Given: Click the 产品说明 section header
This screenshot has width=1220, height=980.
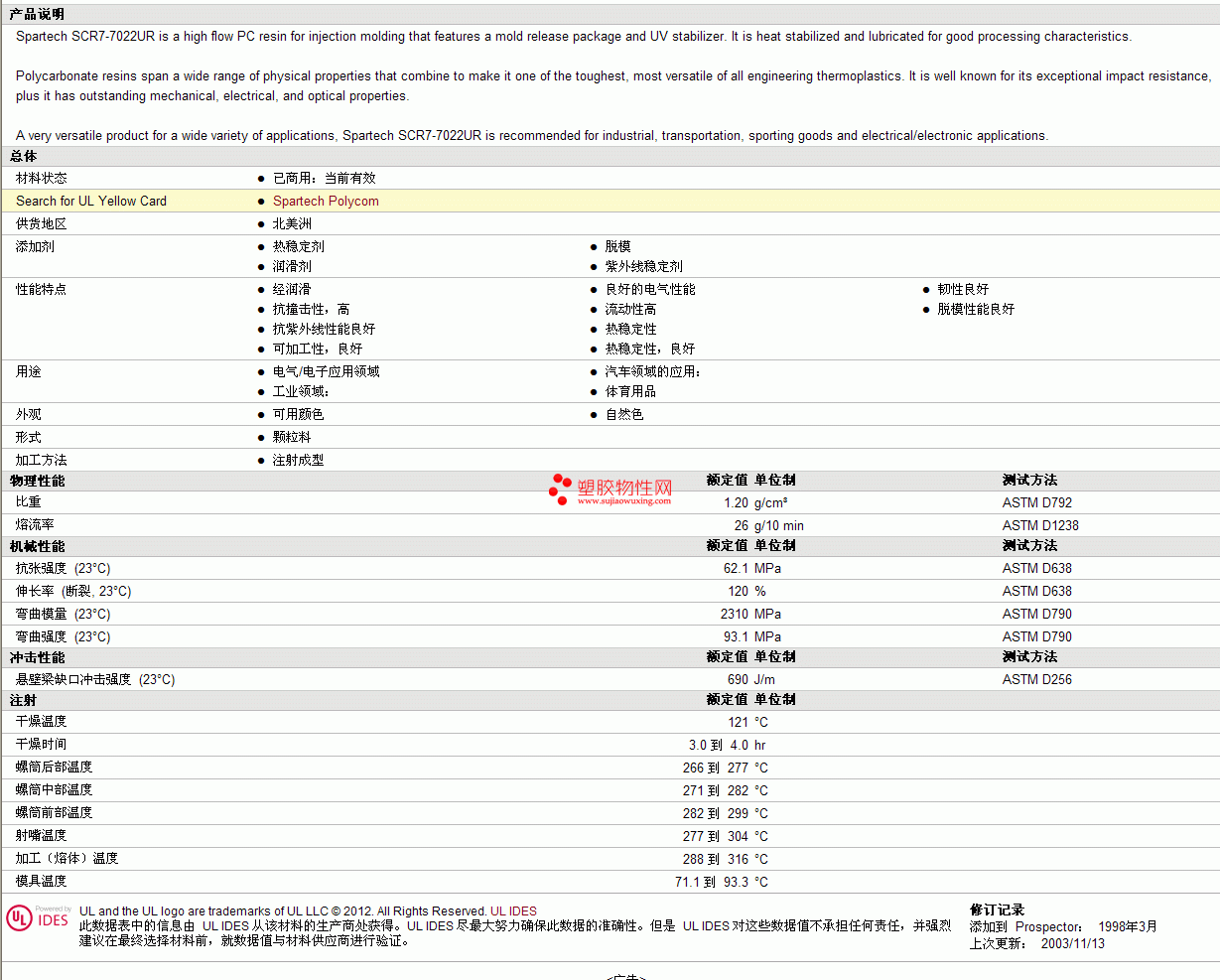Looking at the screenshot, I should click(37, 14).
